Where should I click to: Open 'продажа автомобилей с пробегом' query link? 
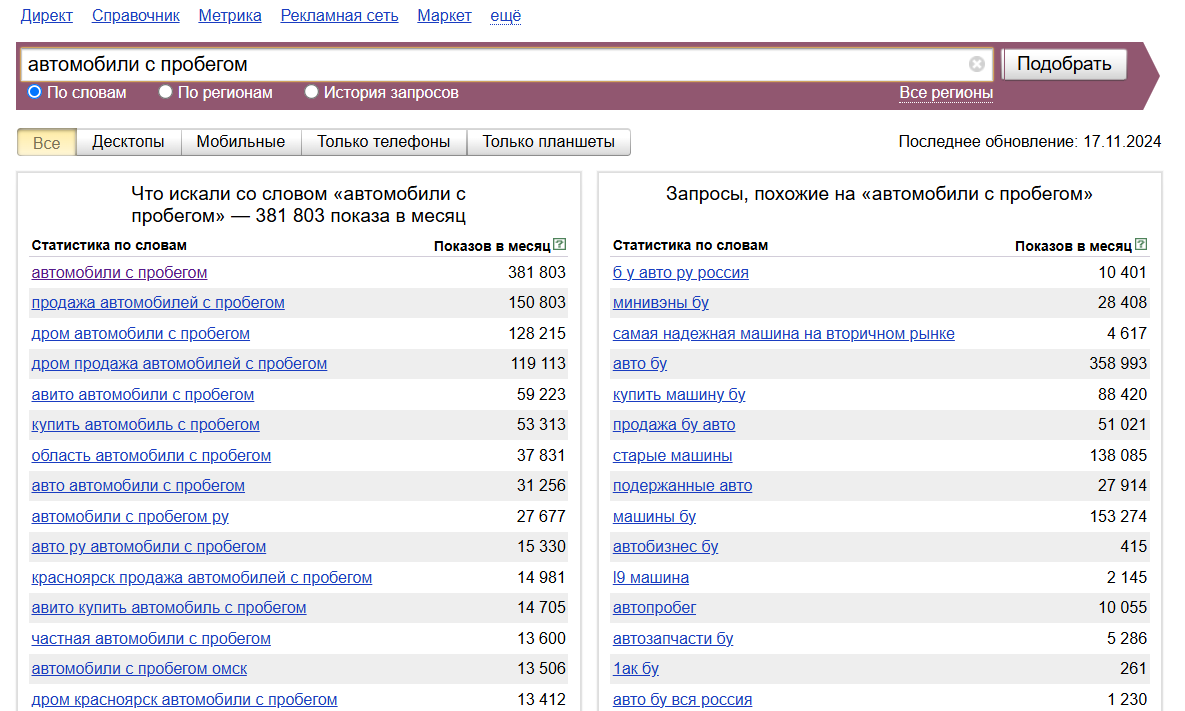pos(158,303)
